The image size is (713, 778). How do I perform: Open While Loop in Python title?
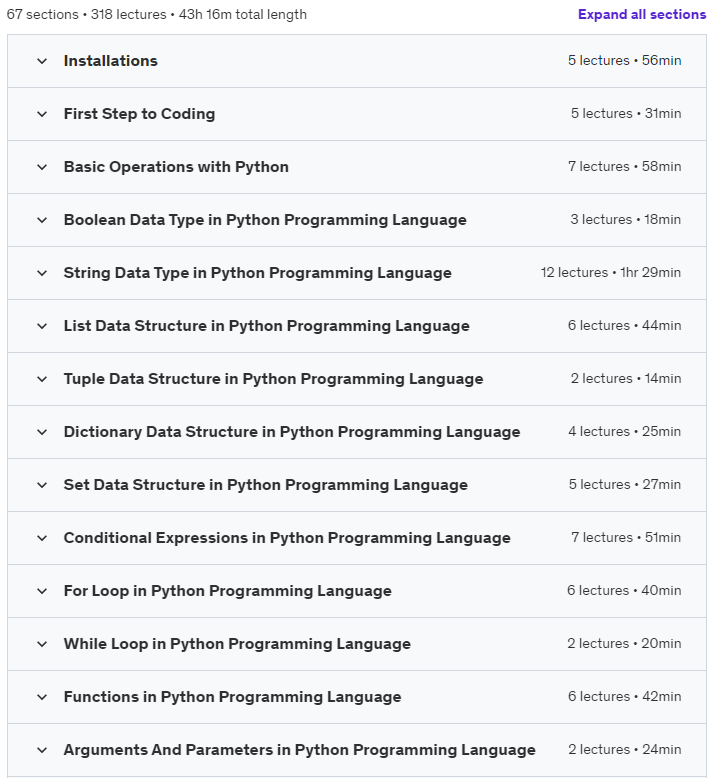pos(237,644)
